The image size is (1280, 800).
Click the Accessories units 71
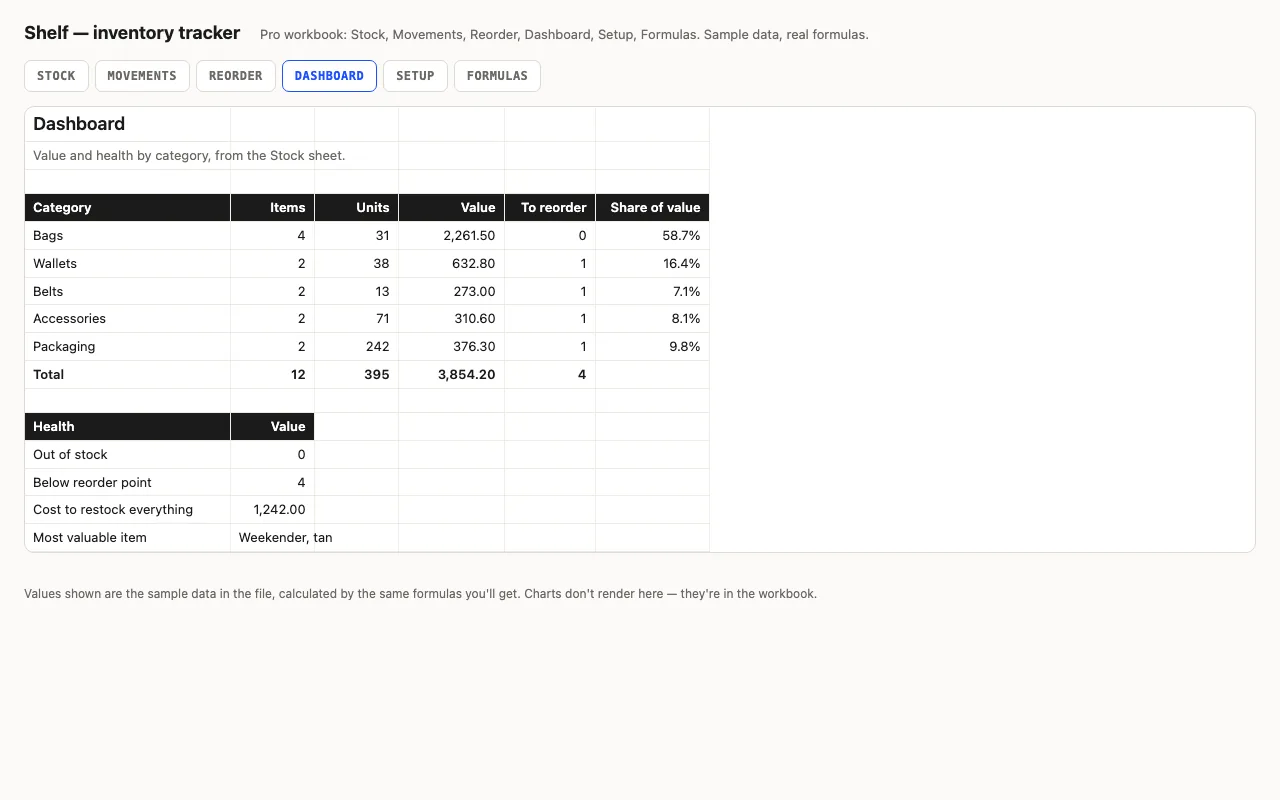[357, 319]
